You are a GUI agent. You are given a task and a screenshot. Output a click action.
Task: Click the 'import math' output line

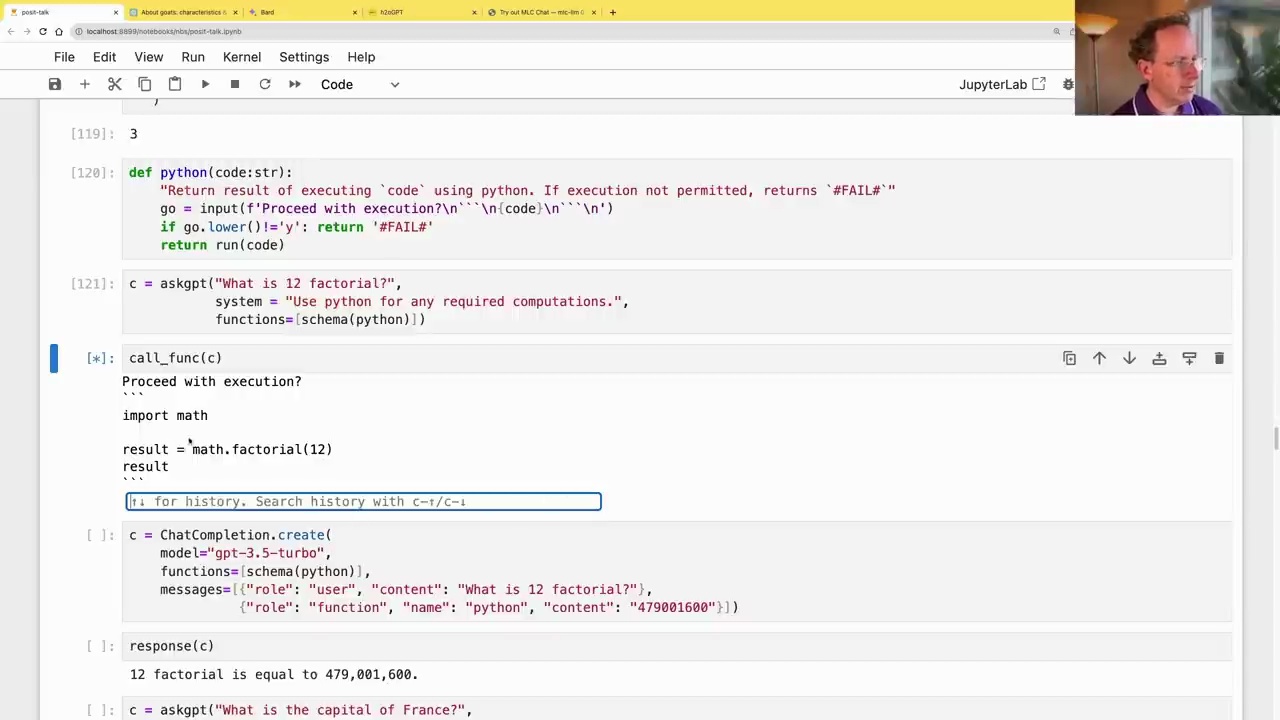coord(165,415)
